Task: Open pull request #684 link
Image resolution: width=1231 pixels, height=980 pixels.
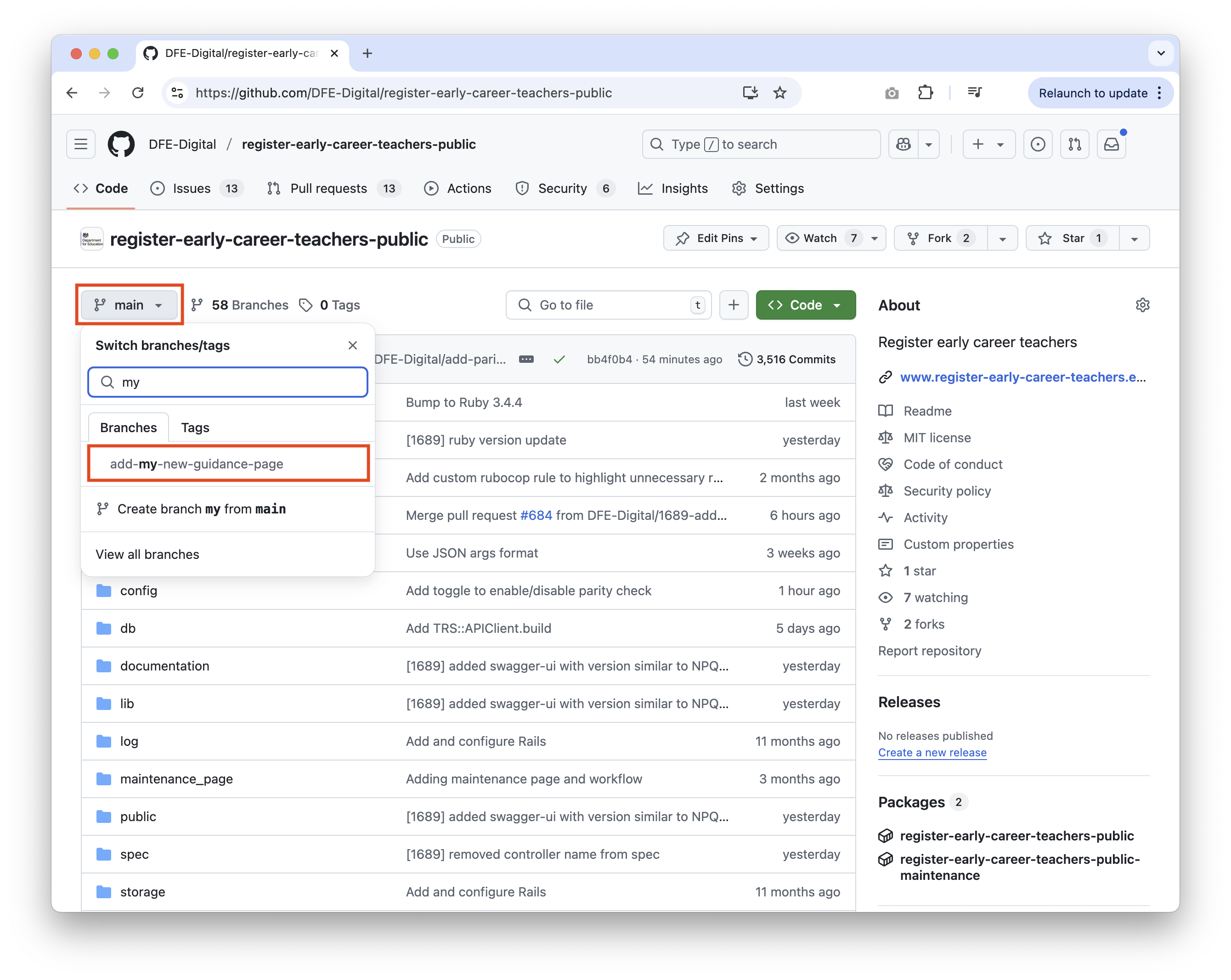Action: (x=536, y=515)
